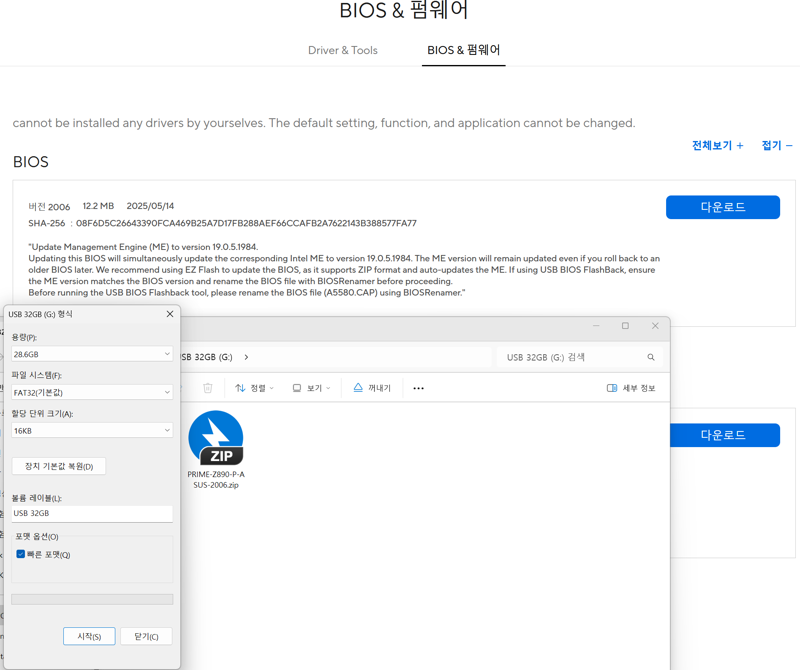Image resolution: width=800 pixels, height=670 pixels.
Task: Toggle the 세부 정보 details pane
Action: [x=631, y=388]
